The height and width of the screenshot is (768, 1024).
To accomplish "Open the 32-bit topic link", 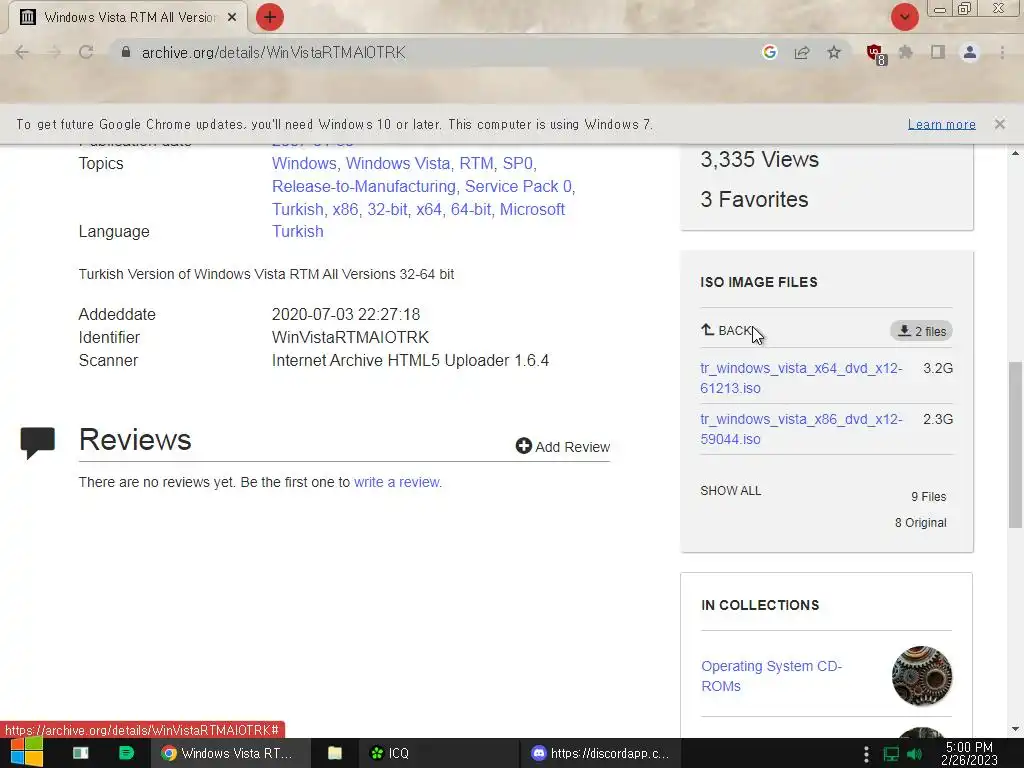I will (387, 210).
